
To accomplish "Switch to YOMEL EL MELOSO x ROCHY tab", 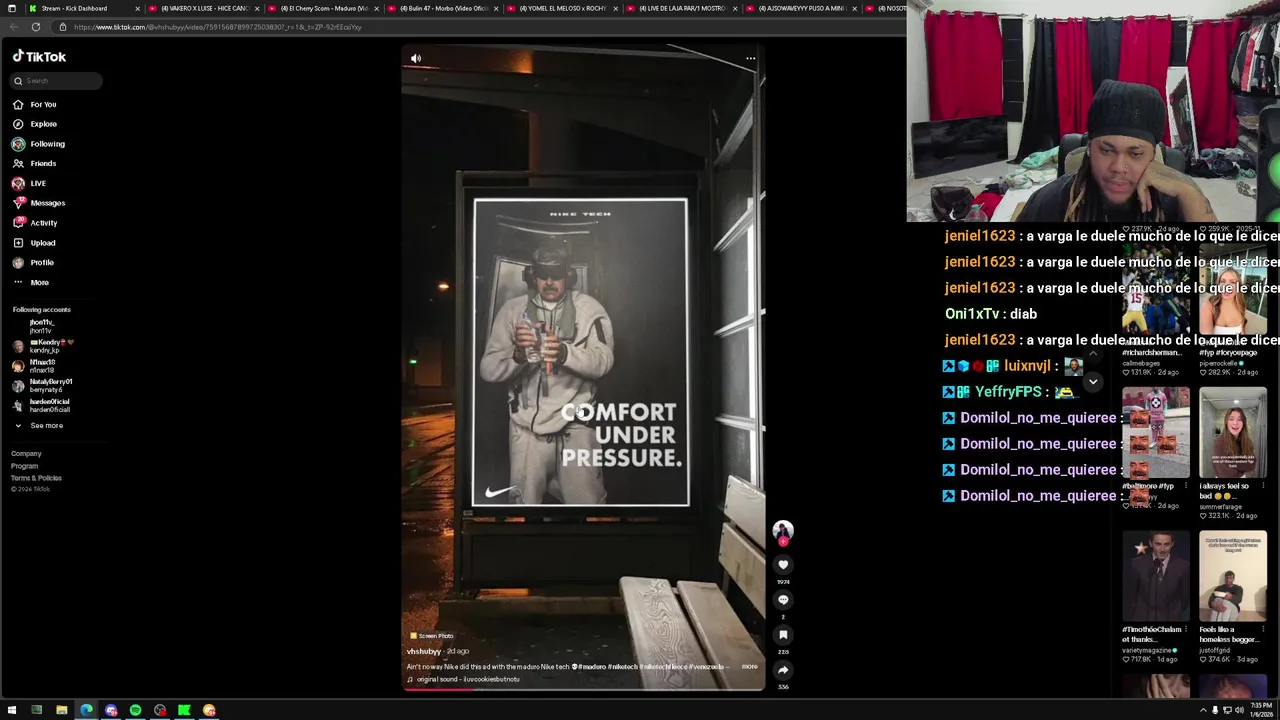I will point(561,8).
